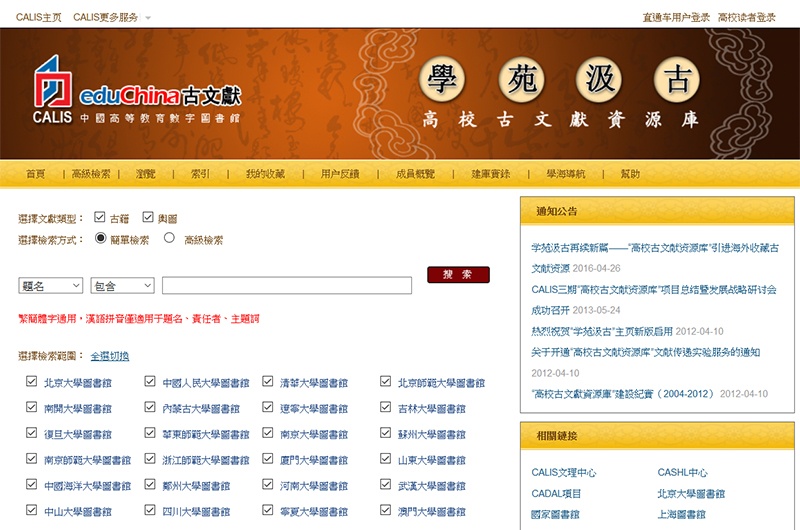This screenshot has height=530, width=800.
Task: Toggle 中國人民大學圖書館 checkbox
Action: pyautogui.click(x=150, y=382)
